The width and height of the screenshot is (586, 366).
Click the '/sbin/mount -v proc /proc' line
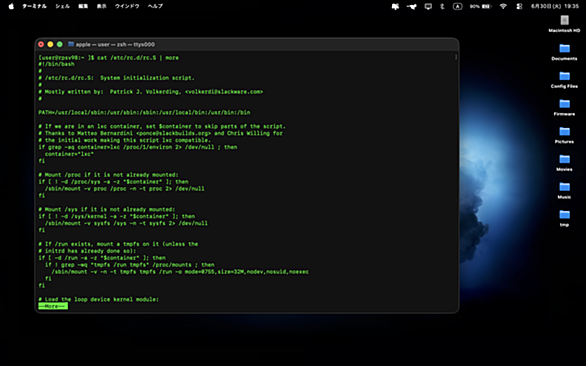click(124, 189)
